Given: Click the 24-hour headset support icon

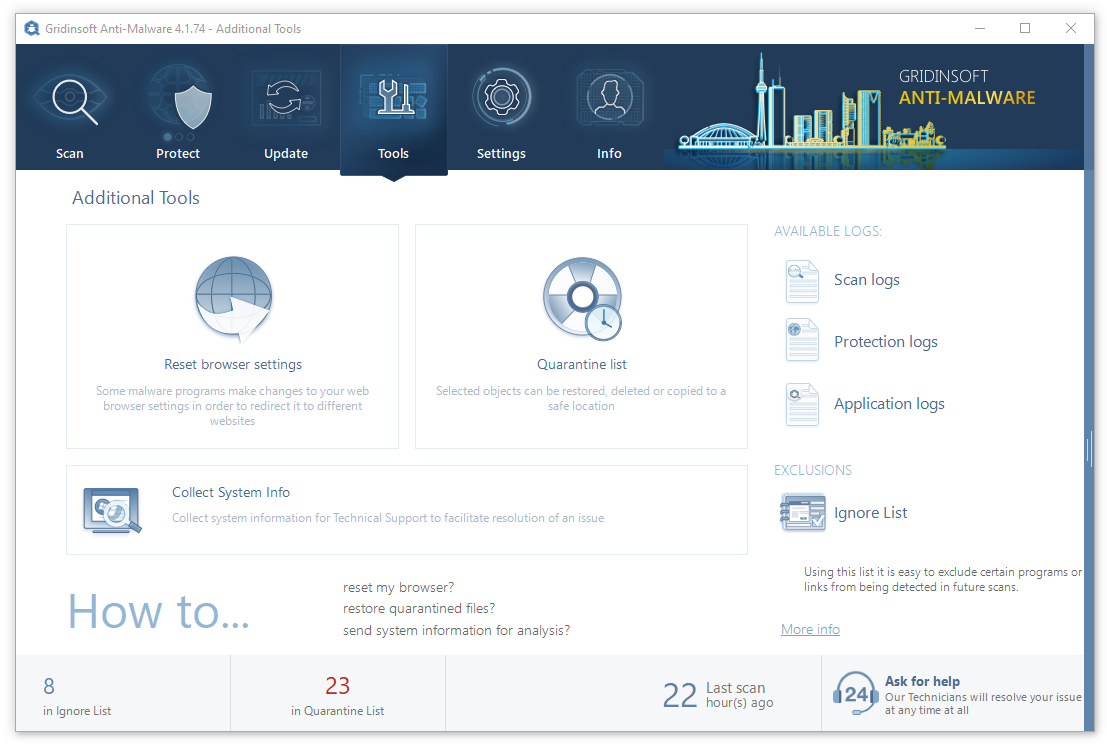Looking at the screenshot, I should point(855,693).
